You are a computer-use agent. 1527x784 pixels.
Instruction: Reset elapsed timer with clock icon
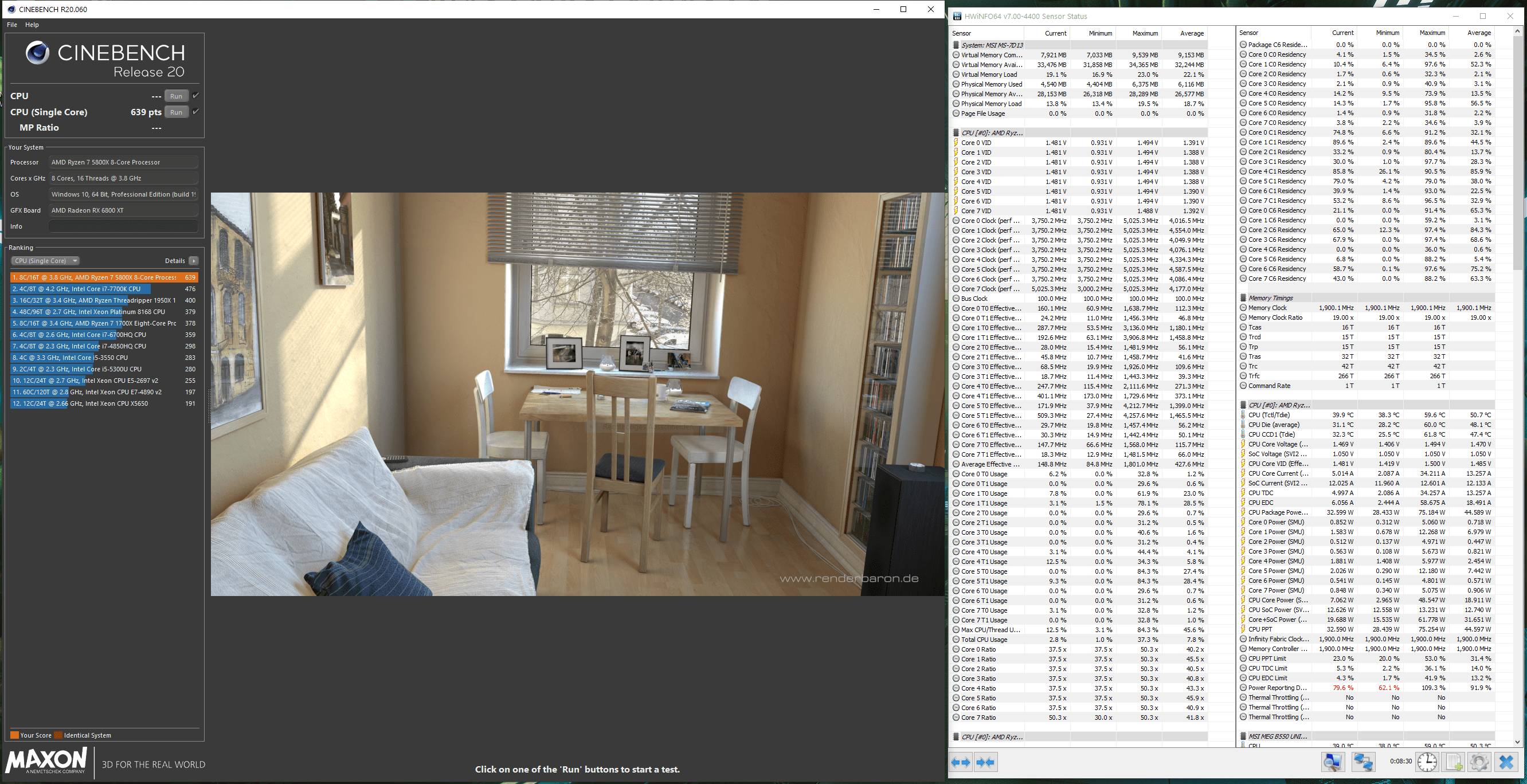1427,762
